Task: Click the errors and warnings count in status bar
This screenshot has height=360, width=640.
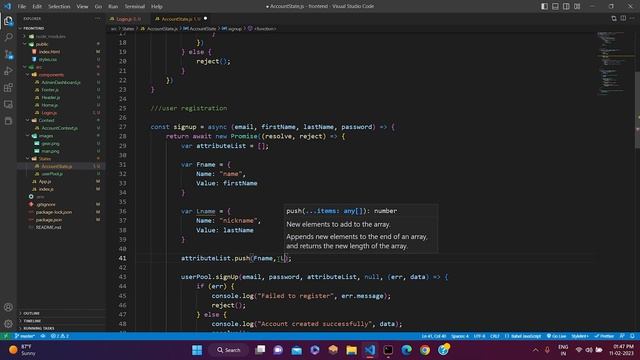Action: click(x=60, y=336)
